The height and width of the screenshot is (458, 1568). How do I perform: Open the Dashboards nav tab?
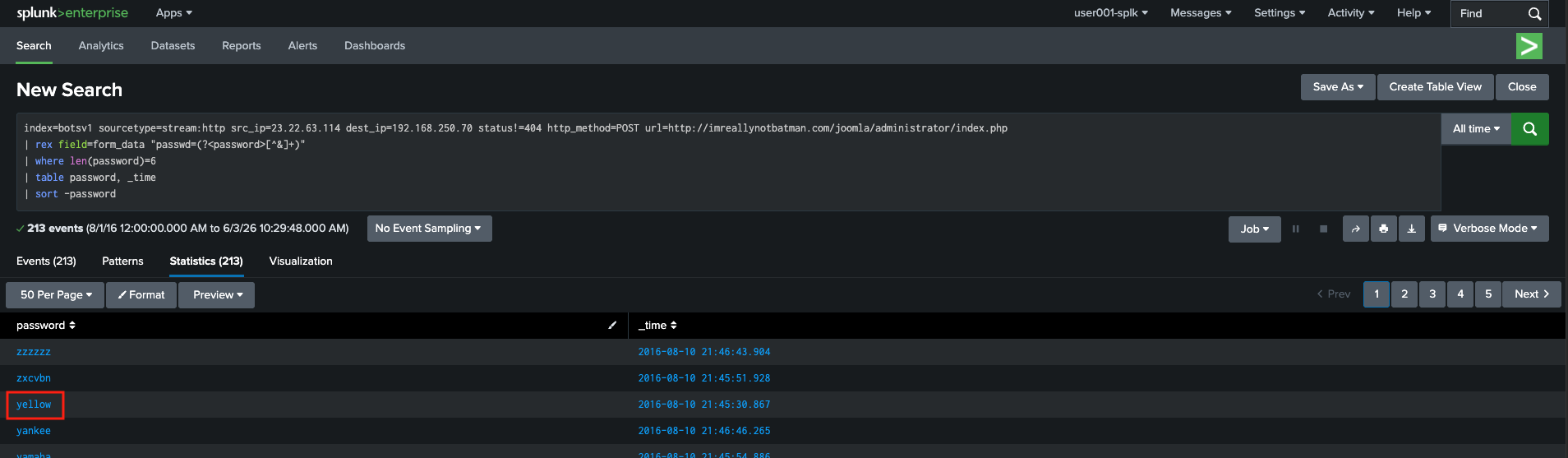375,46
